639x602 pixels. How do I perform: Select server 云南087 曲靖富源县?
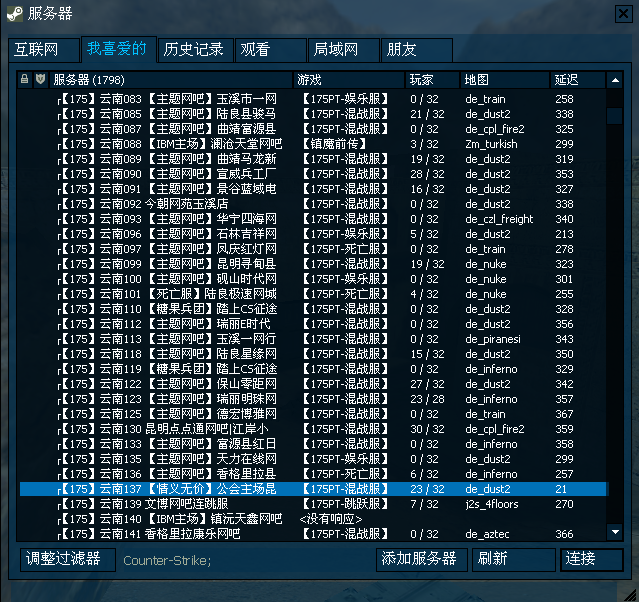pos(313,129)
